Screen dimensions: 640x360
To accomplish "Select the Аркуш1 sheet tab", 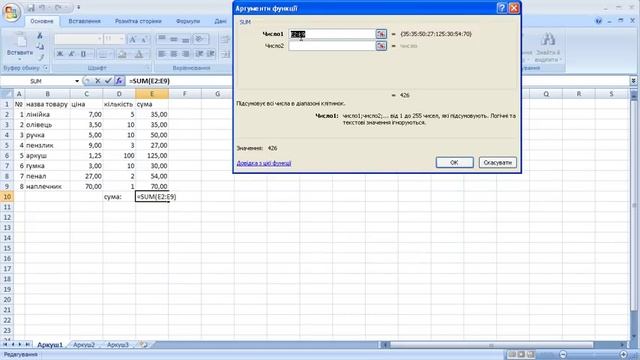I will [x=50, y=345].
